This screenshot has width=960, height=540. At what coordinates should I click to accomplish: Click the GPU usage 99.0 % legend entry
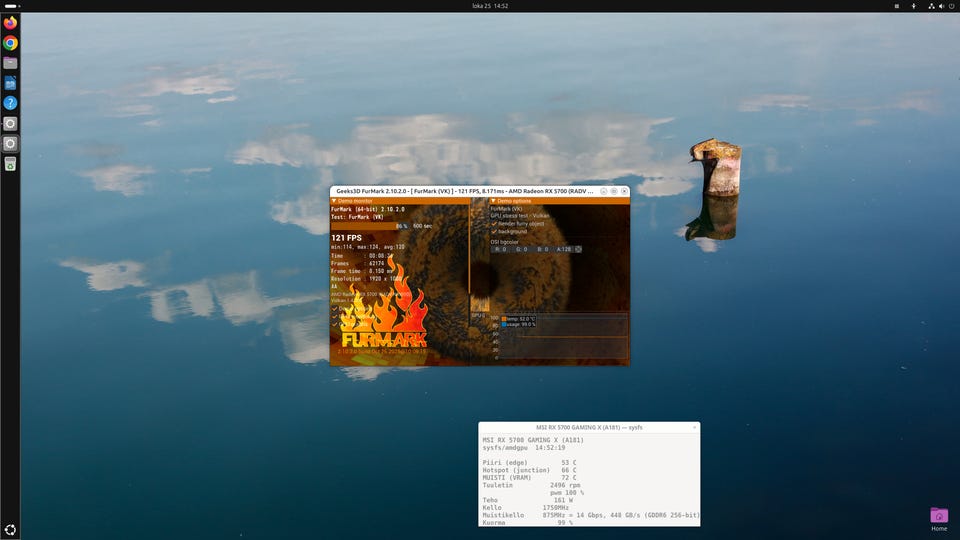coord(519,324)
